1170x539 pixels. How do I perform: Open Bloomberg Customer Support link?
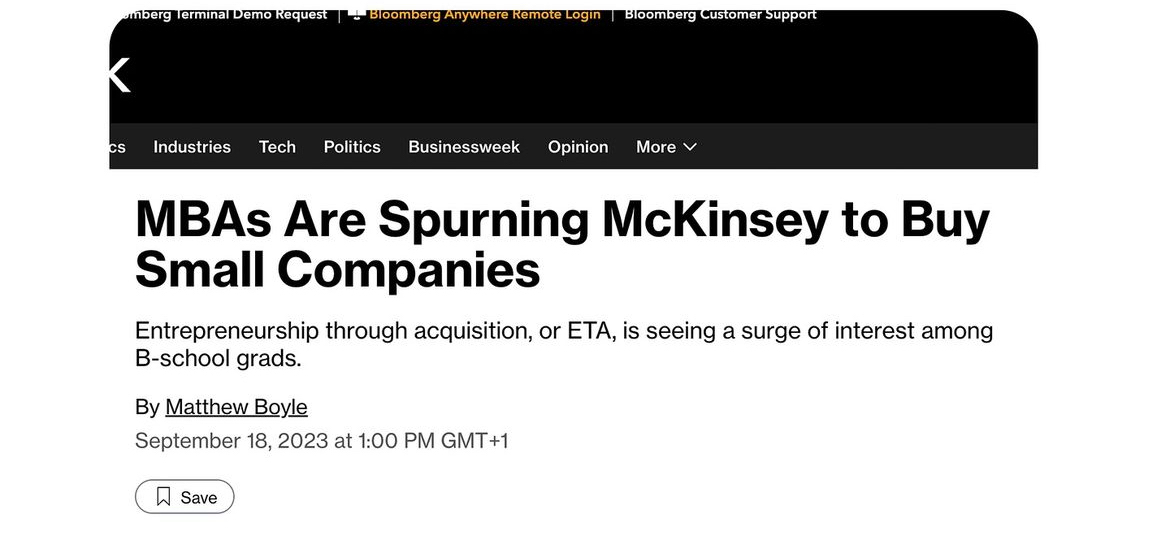point(720,14)
